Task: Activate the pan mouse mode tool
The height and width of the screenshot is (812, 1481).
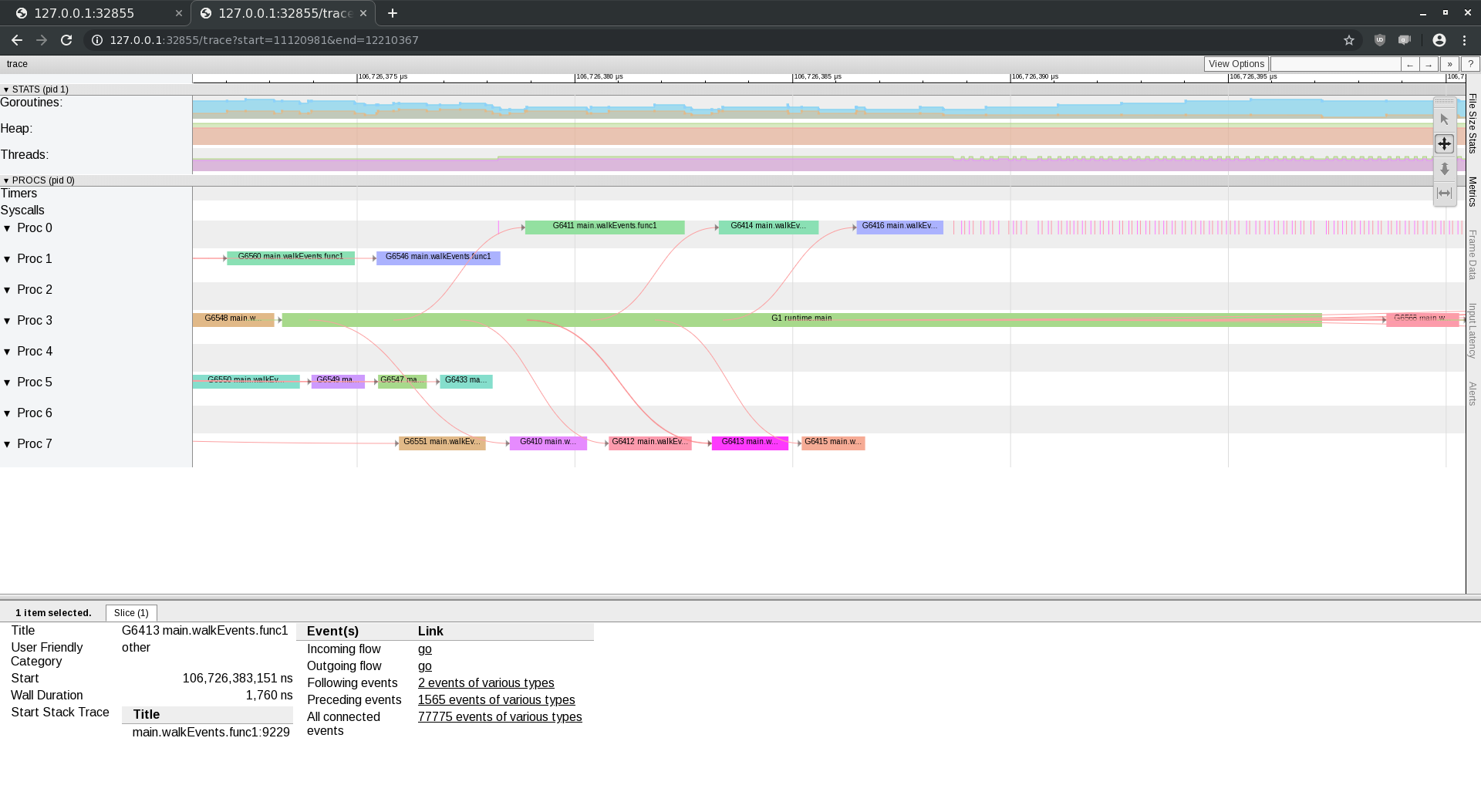Action: [1444, 144]
